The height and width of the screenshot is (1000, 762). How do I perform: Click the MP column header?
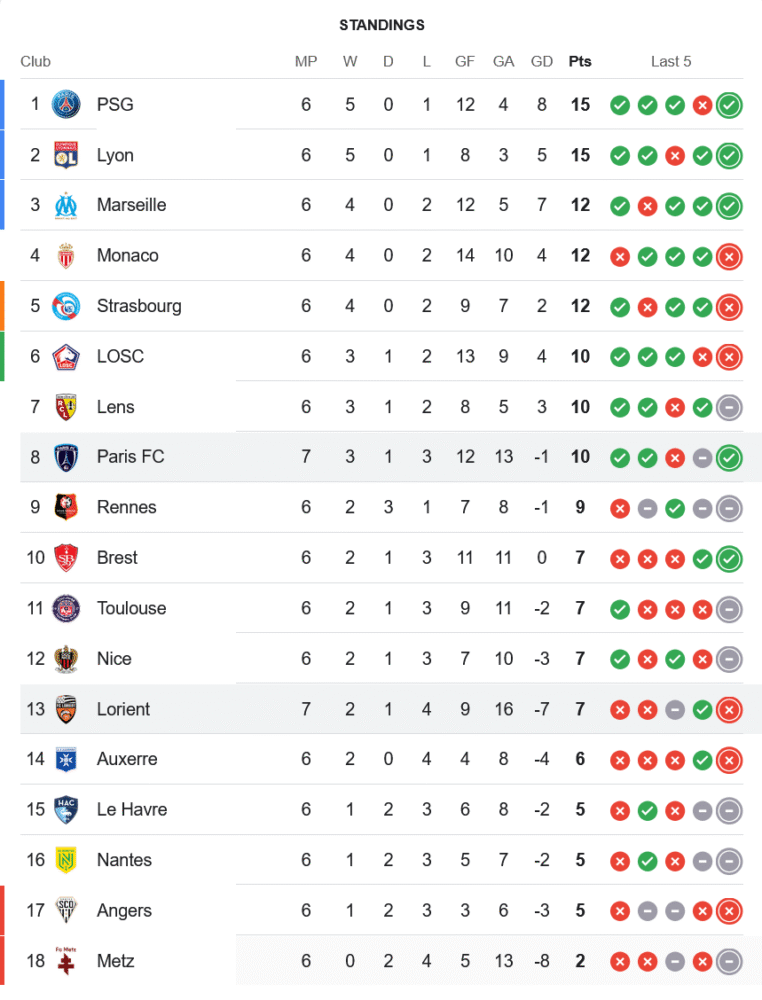(x=306, y=61)
